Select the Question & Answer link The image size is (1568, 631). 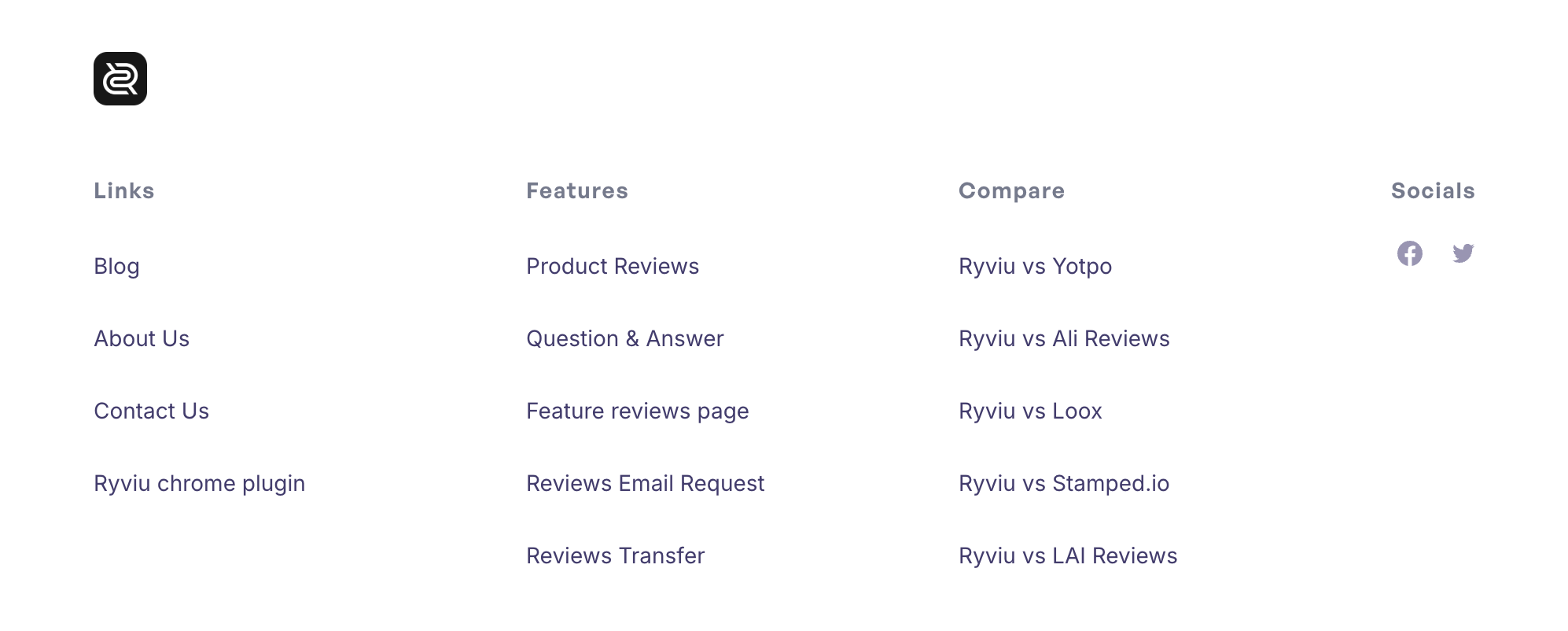click(x=625, y=338)
